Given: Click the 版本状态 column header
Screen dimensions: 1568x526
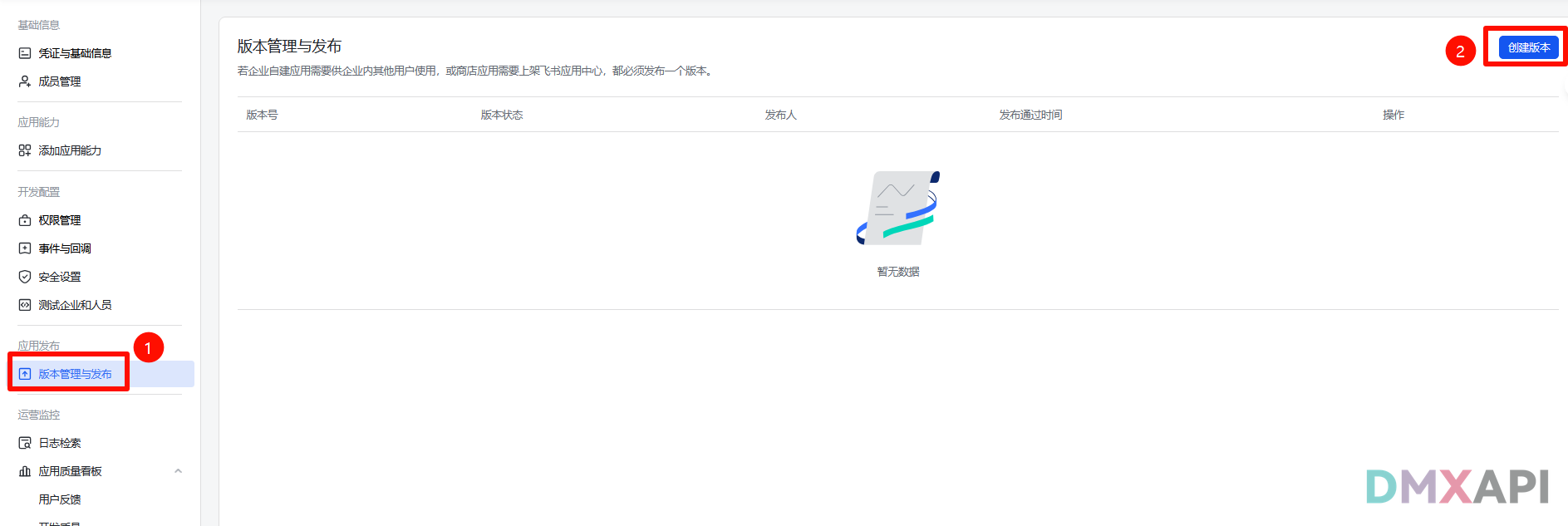Looking at the screenshot, I should pos(502,115).
